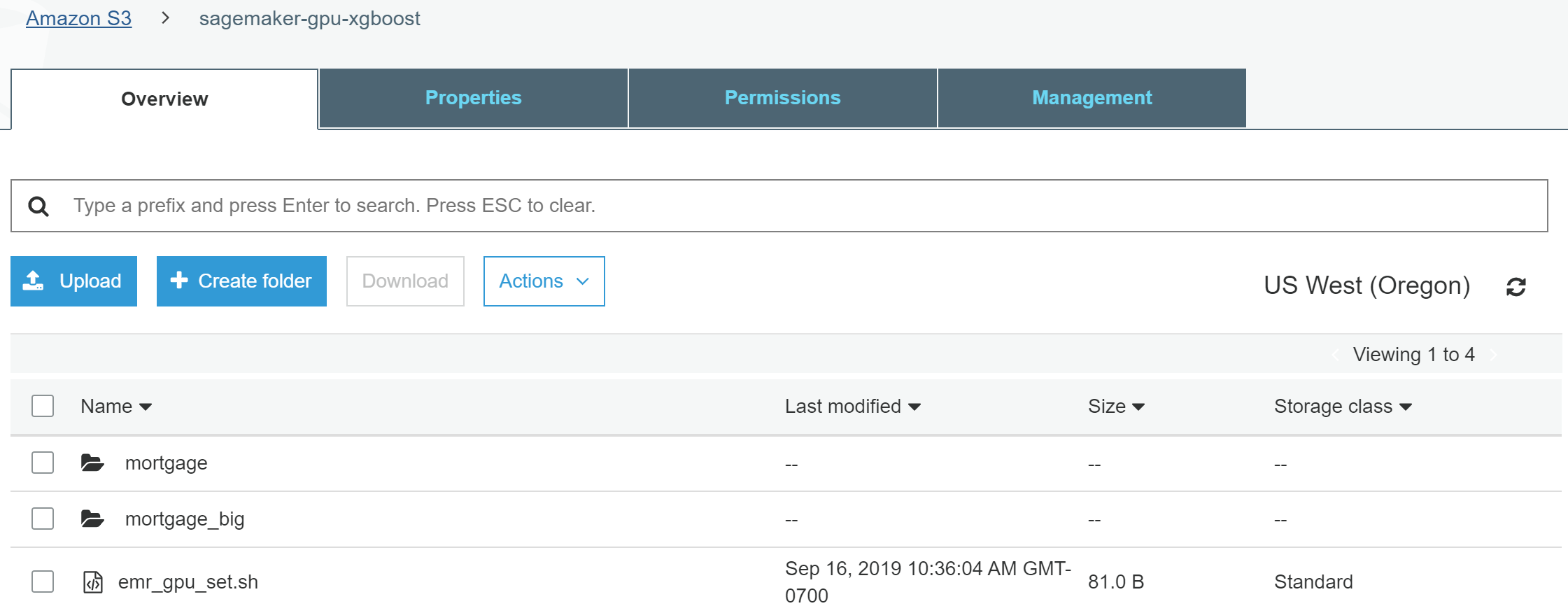Screen dimensions: 1568x613
Task: Check the box for the mortgage folder
Action: coord(43,463)
